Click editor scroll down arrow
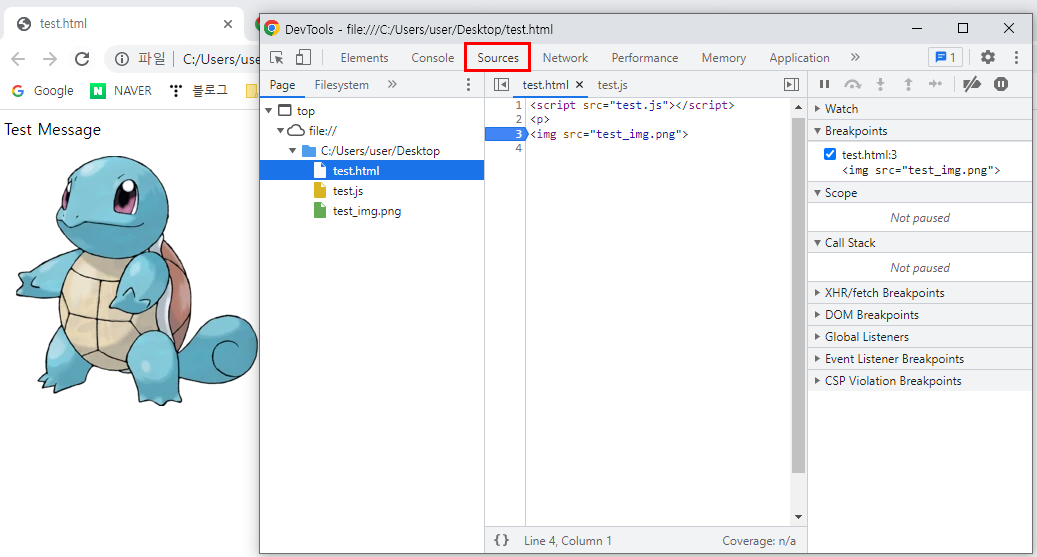This screenshot has width=1037, height=557. [798, 517]
